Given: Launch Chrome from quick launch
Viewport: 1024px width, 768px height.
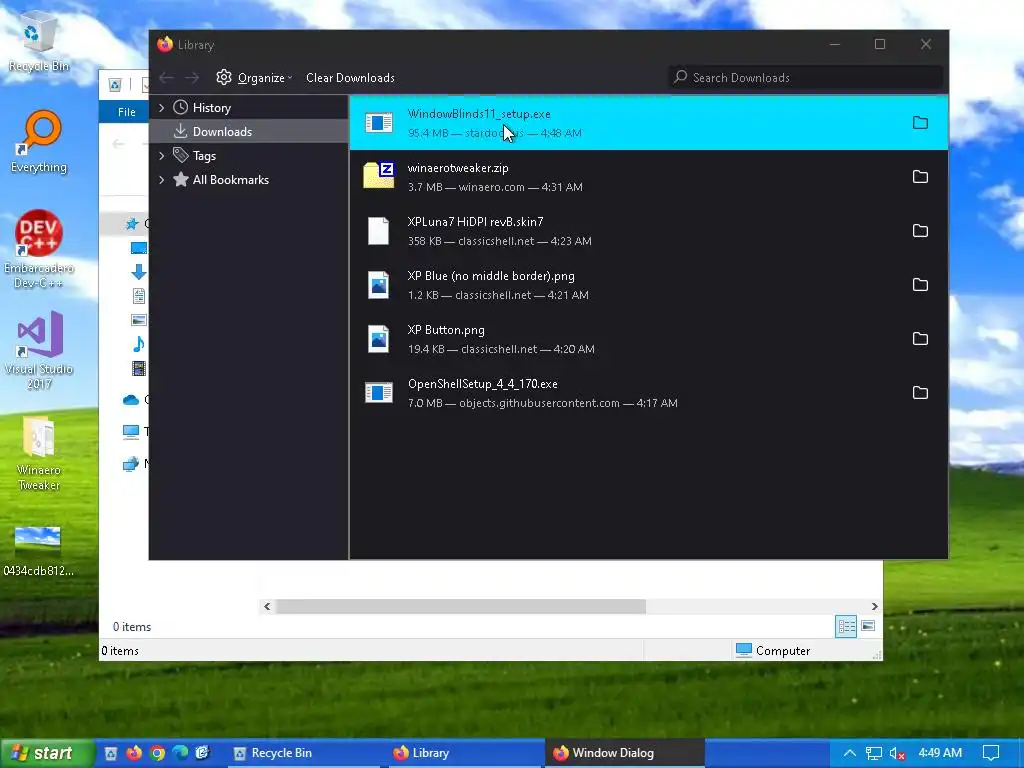Looking at the screenshot, I should tap(157, 753).
